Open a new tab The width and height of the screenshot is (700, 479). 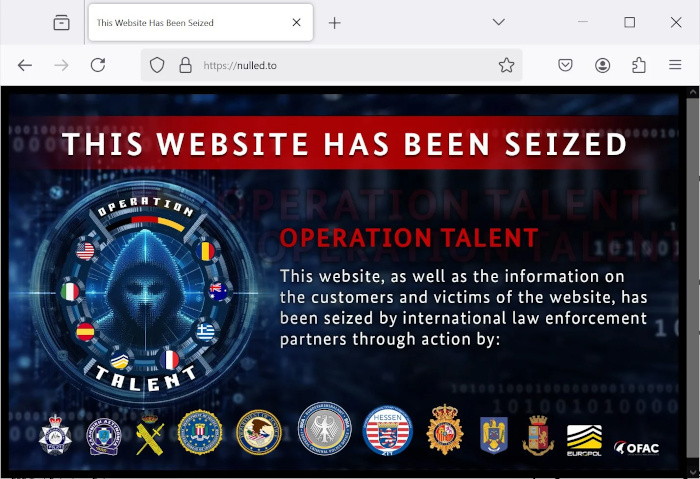pos(334,23)
